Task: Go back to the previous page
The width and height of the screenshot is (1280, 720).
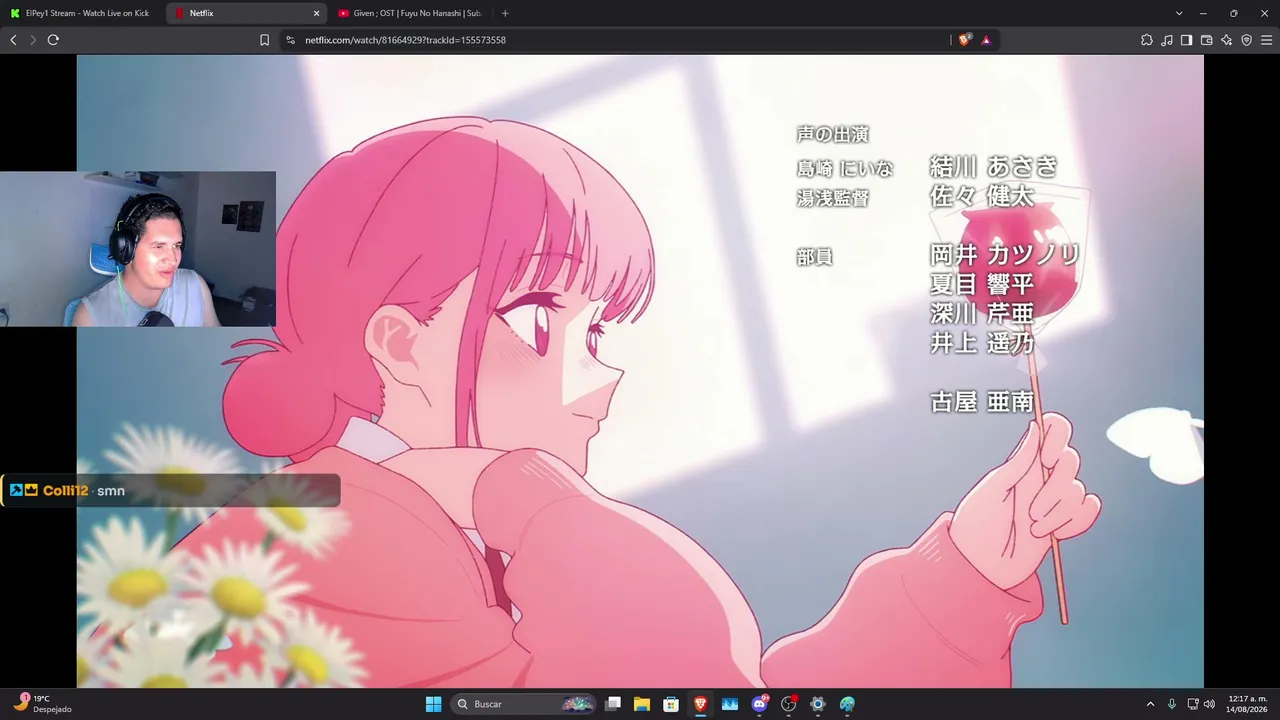Action: 13,40
